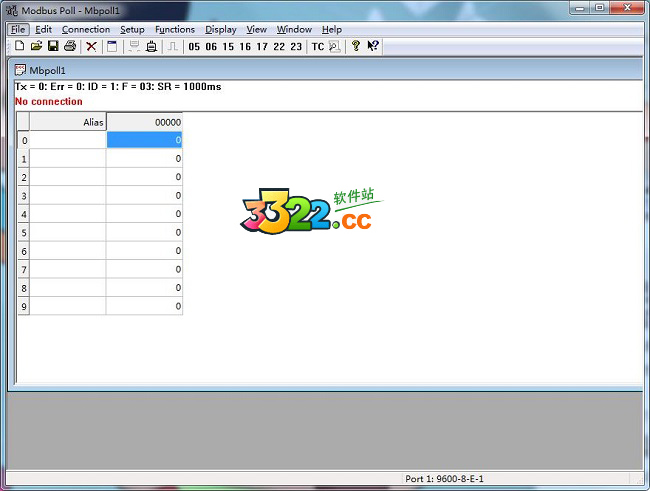Viewport: 650px width, 491px height.
Task: Select the value cell in row 6
Action: click(x=144, y=250)
